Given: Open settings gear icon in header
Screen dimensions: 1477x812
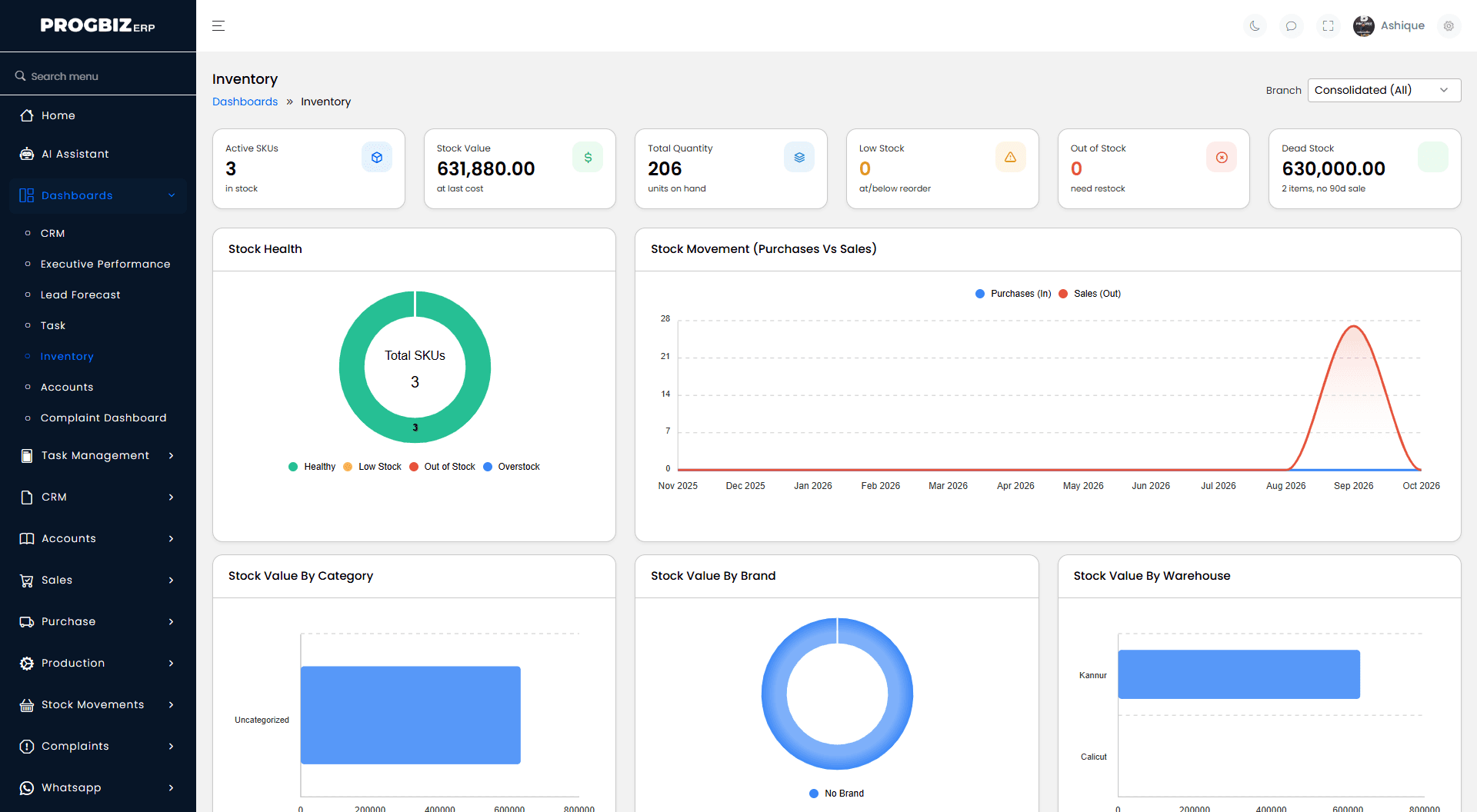Looking at the screenshot, I should (x=1449, y=26).
